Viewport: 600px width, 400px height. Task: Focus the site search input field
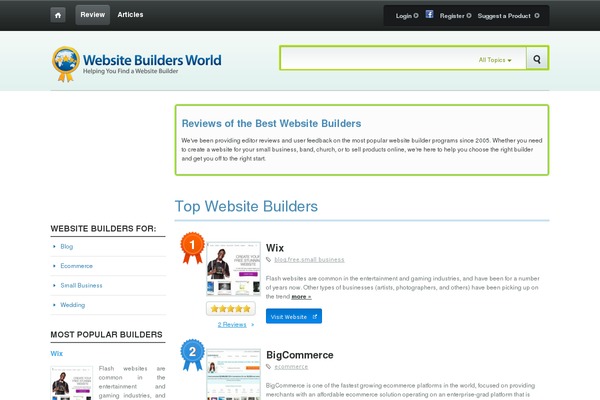click(x=378, y=58)
